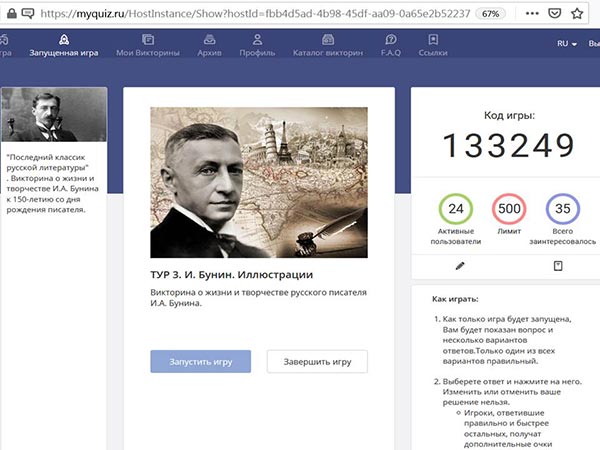600x450 pixels.
Task: Click the F.A.Q question bubble icon
Action: tap(391, 39)
